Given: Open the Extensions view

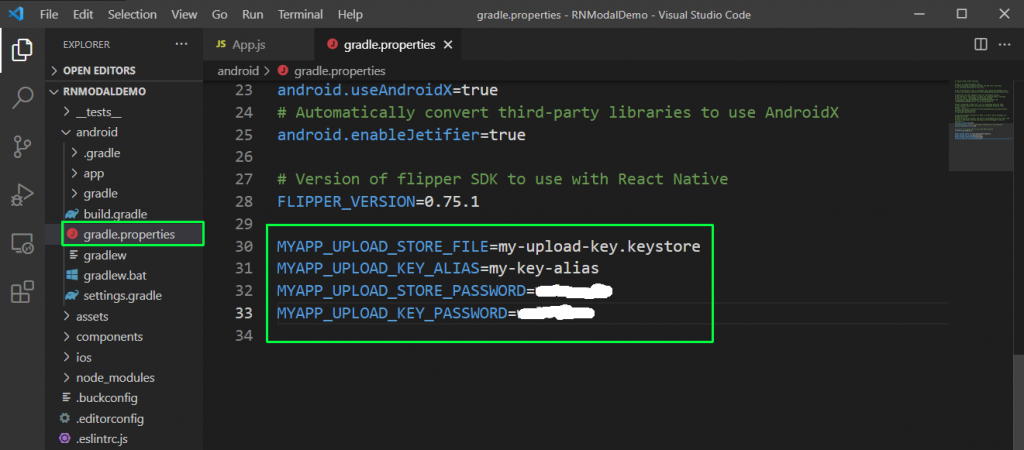Looking at the screenshot, I should point(22,291).
